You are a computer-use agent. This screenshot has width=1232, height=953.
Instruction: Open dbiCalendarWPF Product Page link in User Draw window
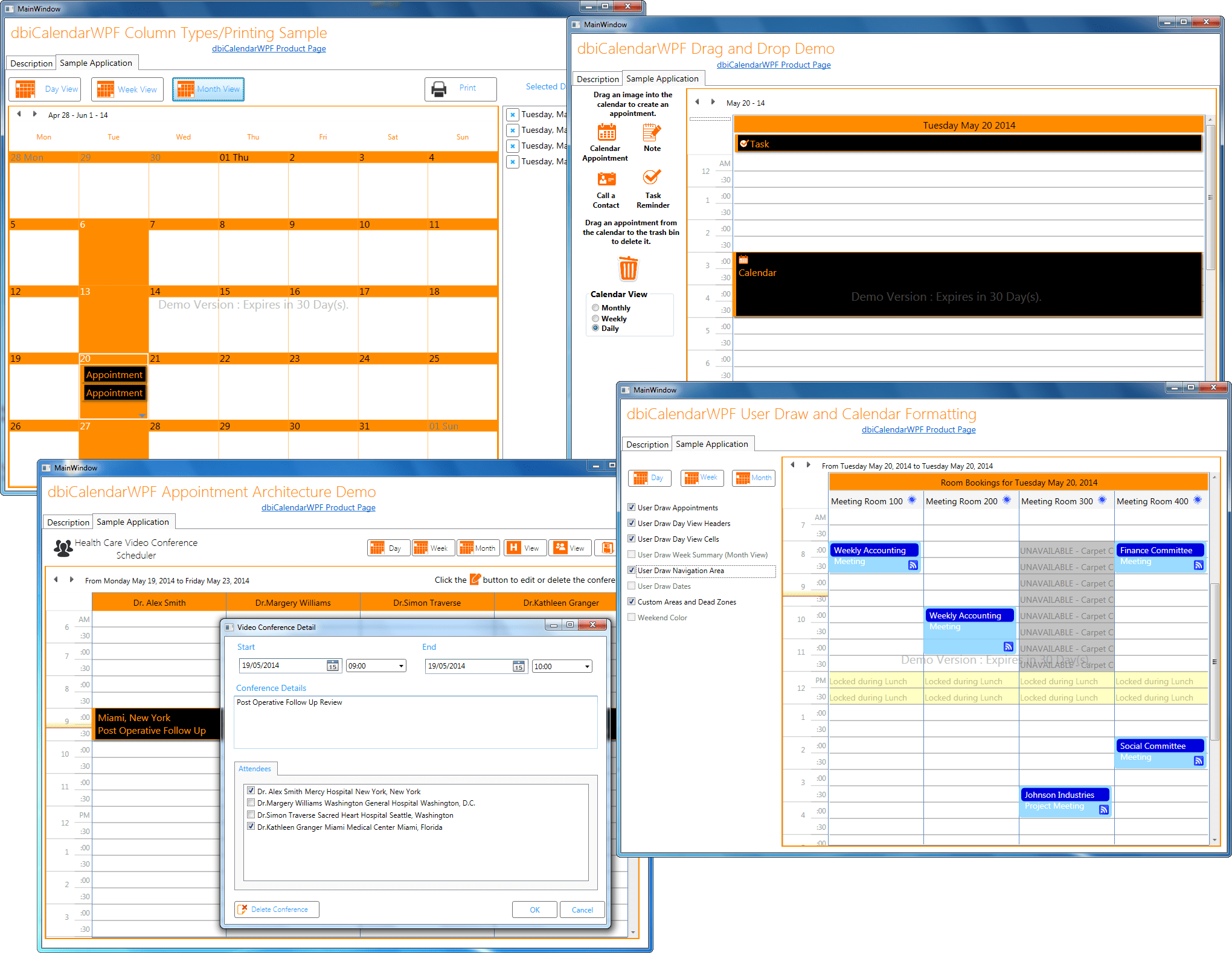tap(918, 429)
